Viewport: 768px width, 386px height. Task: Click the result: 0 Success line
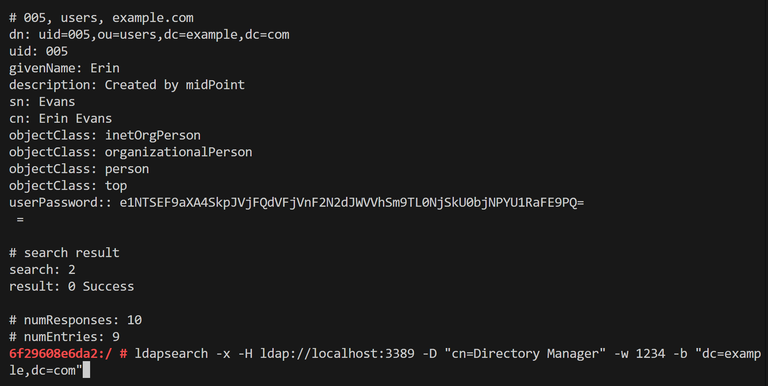72,287
